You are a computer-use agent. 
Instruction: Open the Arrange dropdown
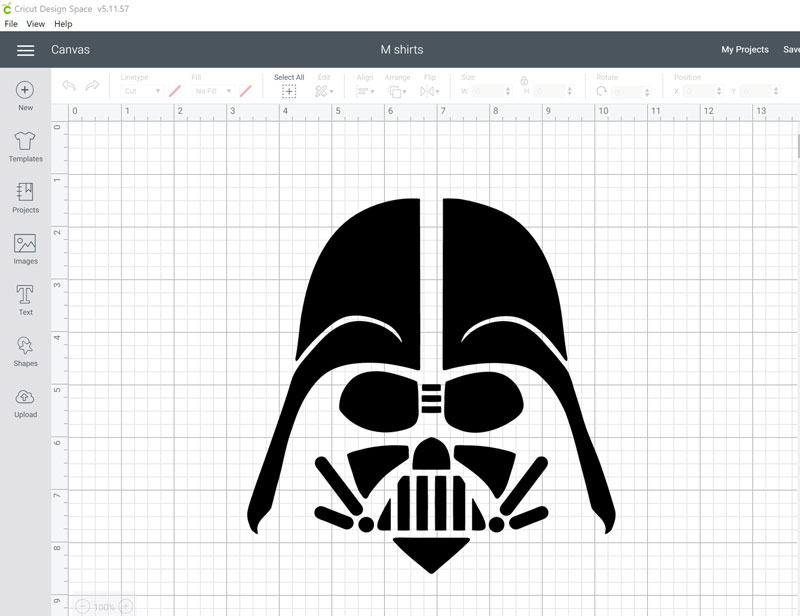[397, 91]
